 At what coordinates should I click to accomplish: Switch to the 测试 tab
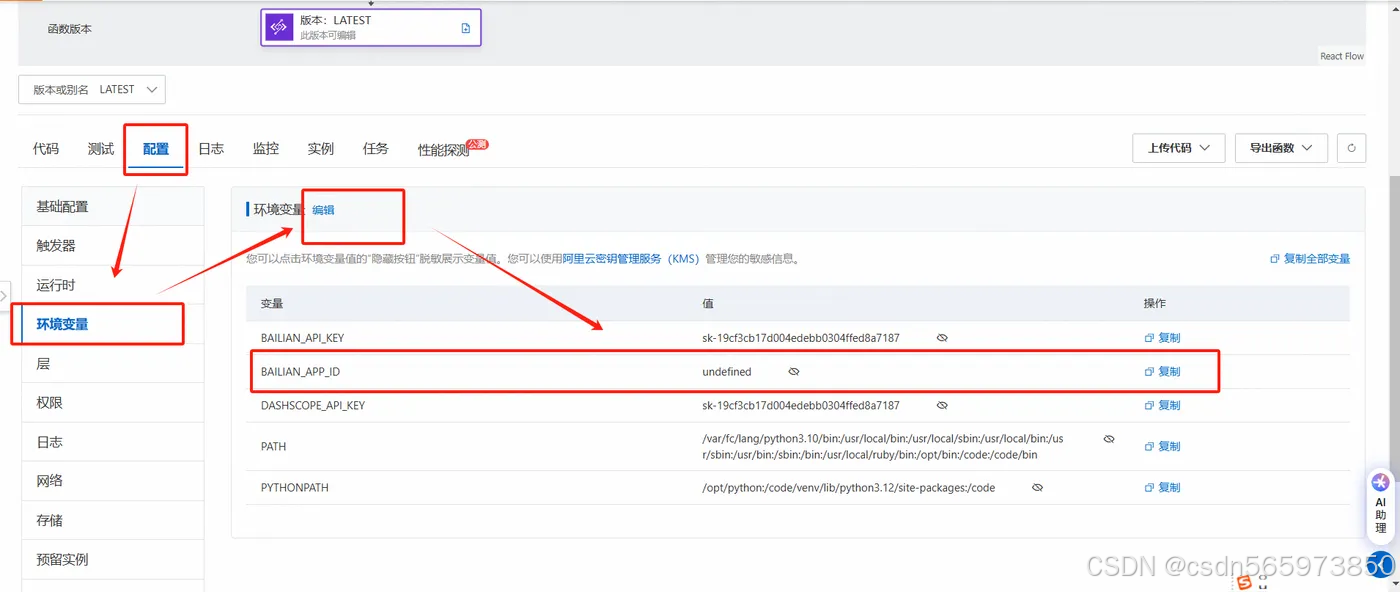click(101, 148)
